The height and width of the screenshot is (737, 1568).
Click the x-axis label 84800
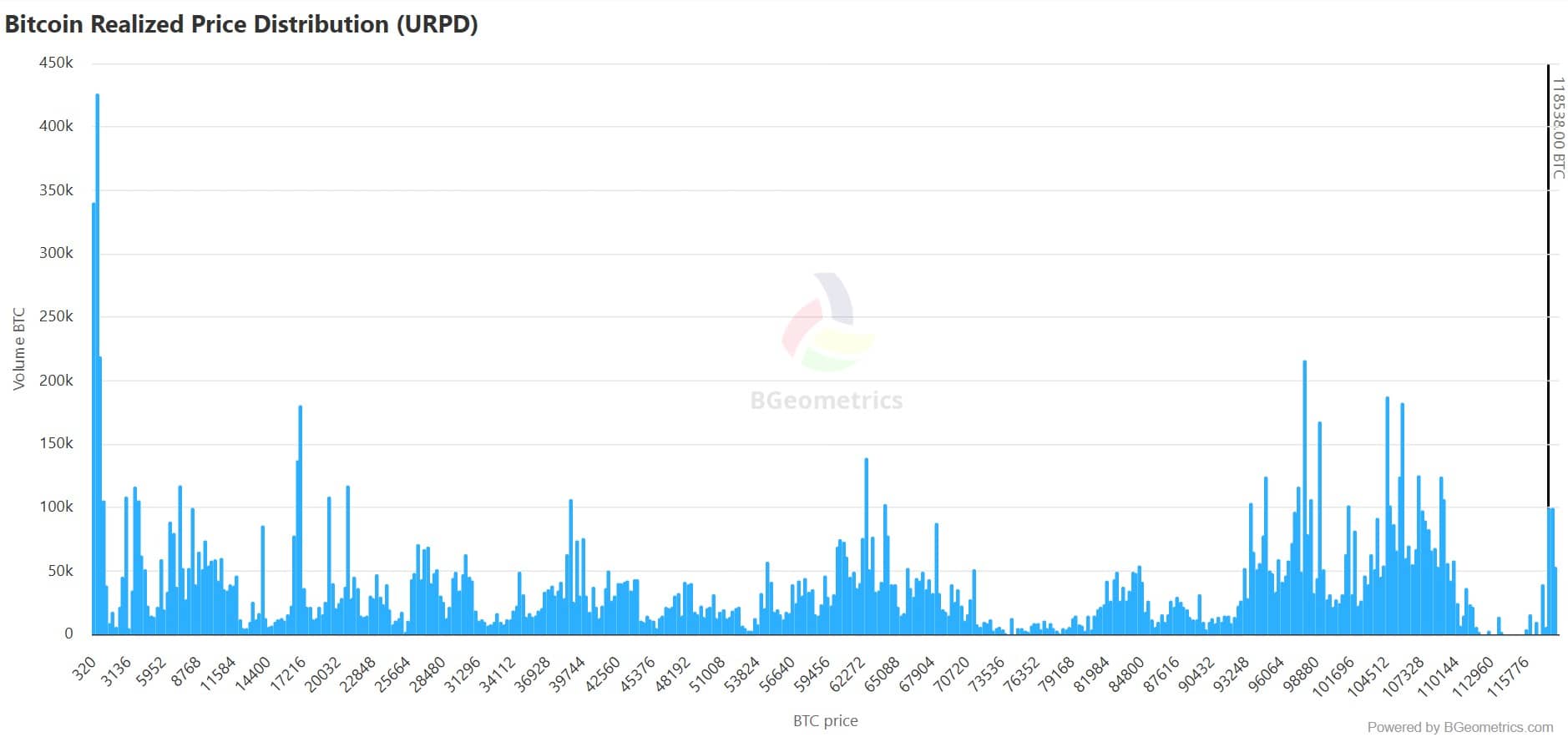[x=1125, y=674]
